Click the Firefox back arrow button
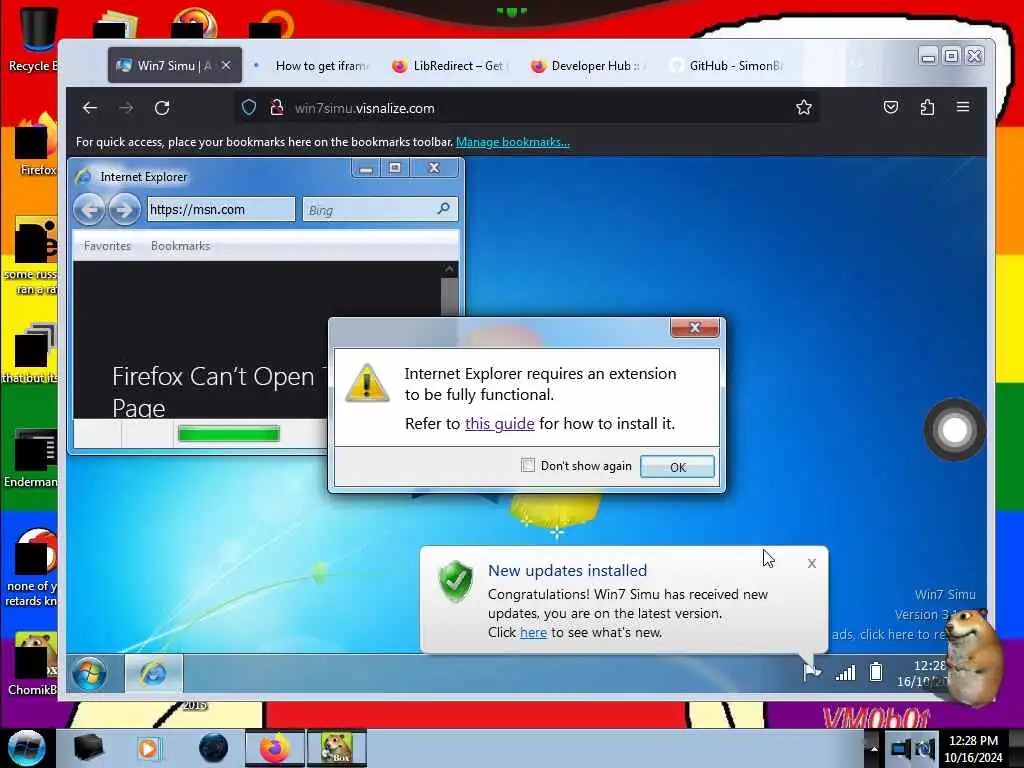Image resolution: width=1024 pixels, height=768 pixels. pyautogui.click(x=90, y=108)
